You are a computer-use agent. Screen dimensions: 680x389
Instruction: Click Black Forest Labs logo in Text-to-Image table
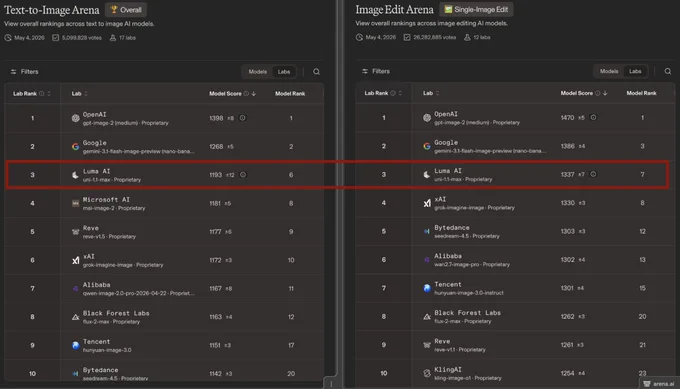[x=75, y=317]
